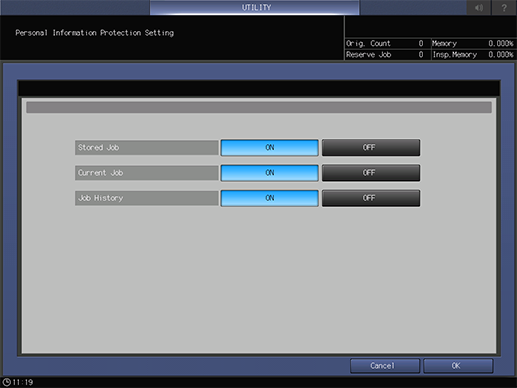
Task: Enable Job History protection ON
Action: coord(269,198)
